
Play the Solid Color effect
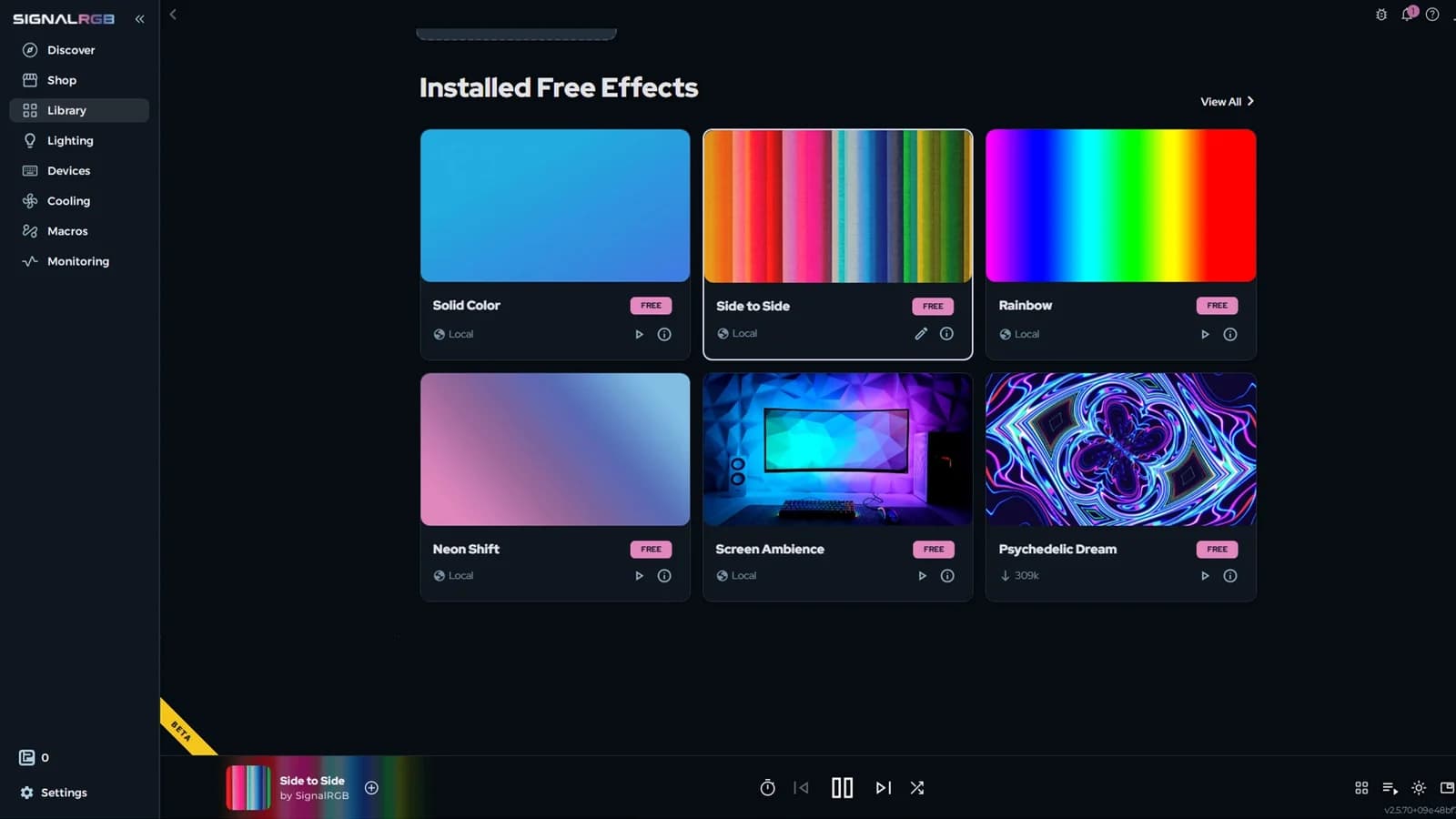point(639,334)
